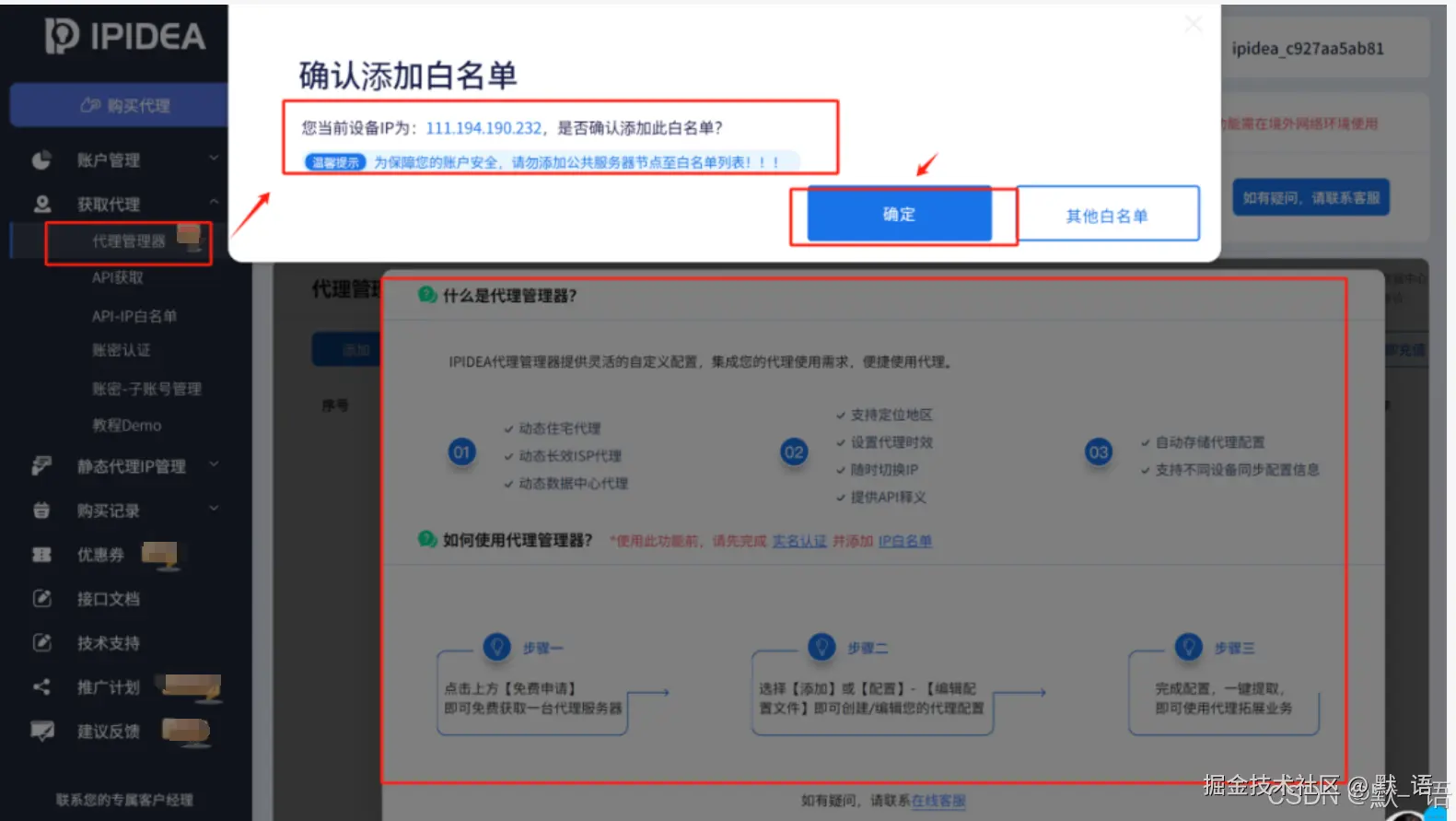Click the 步骤三 lightbulb icon
This screenshot has height=821, width=1456.
click(1189, 647)
